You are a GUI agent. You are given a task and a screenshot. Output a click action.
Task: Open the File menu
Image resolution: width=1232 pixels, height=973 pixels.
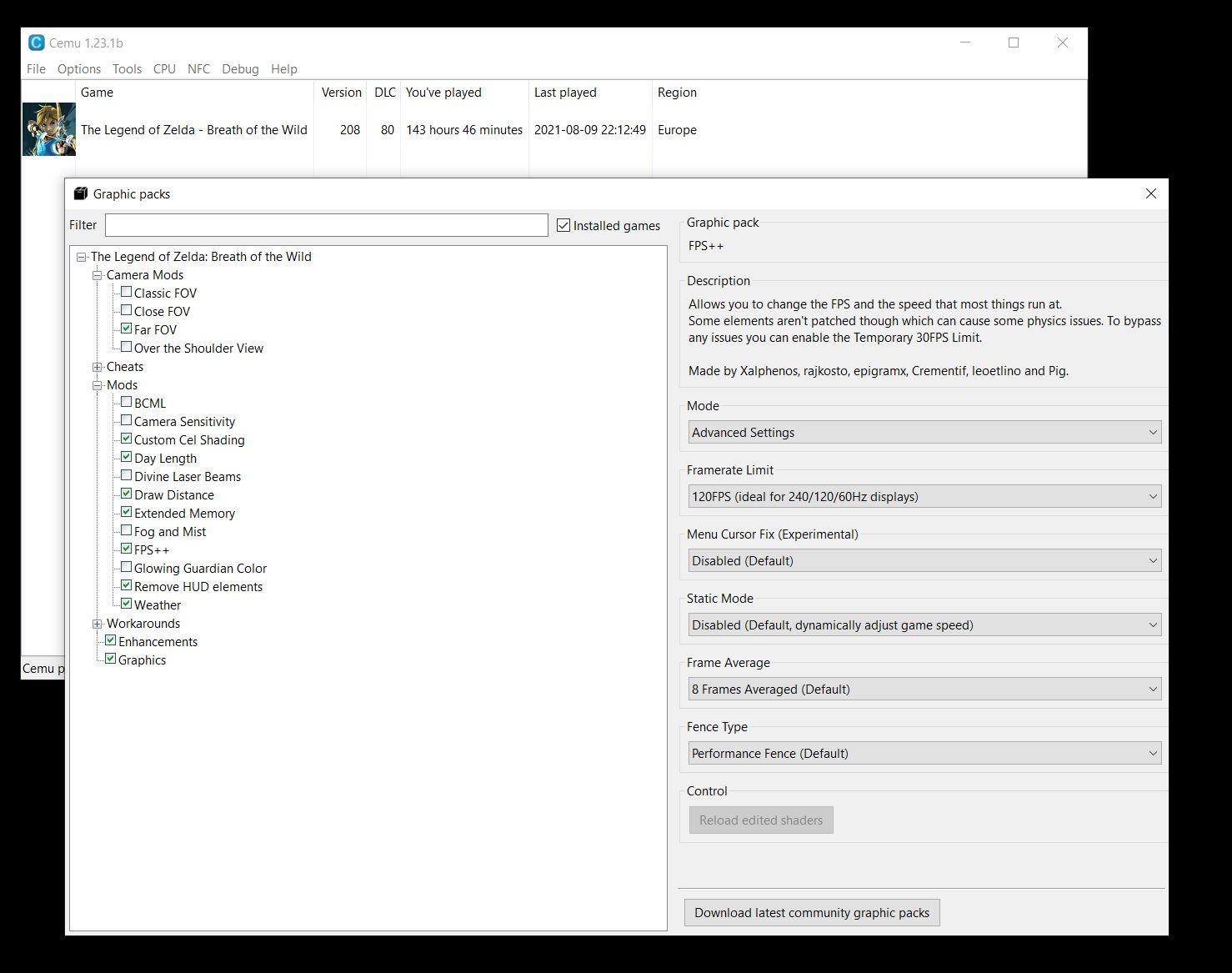tap(36, 69)
